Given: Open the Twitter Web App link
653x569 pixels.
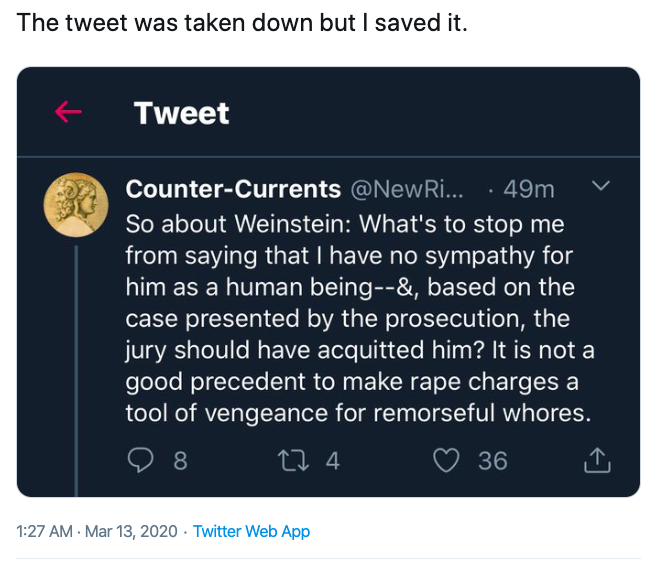Looking at the screenshot, I should (251, 532).
